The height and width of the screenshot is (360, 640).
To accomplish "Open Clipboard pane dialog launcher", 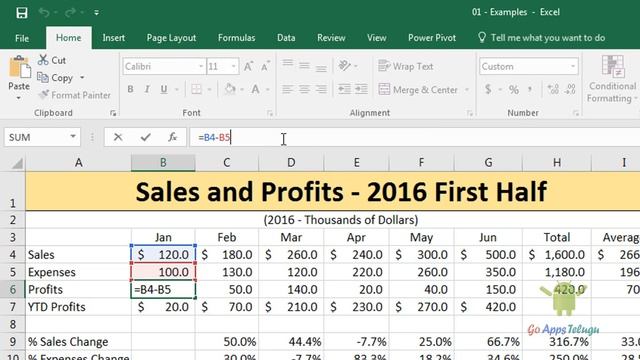I will tap(113, 113).
